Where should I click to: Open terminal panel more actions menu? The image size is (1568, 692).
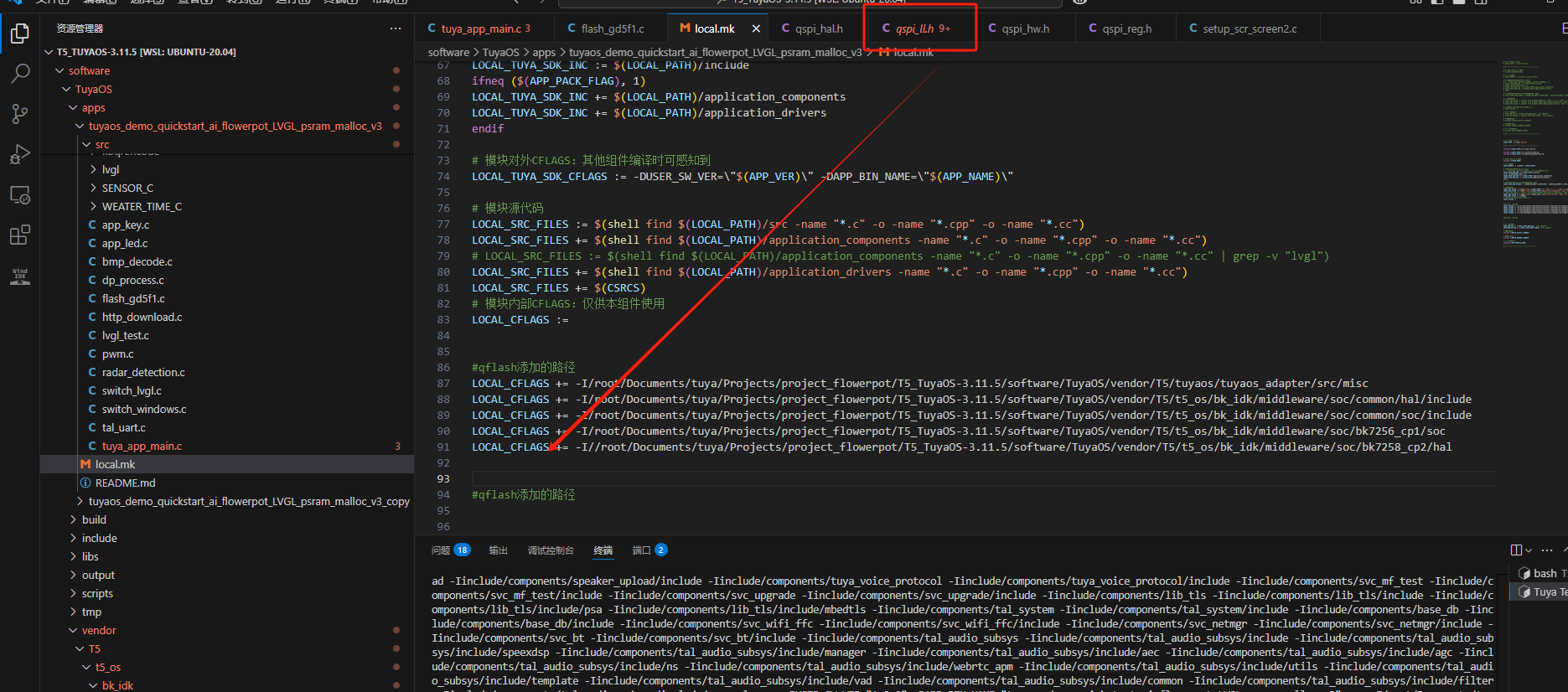tap(1547, 550)
